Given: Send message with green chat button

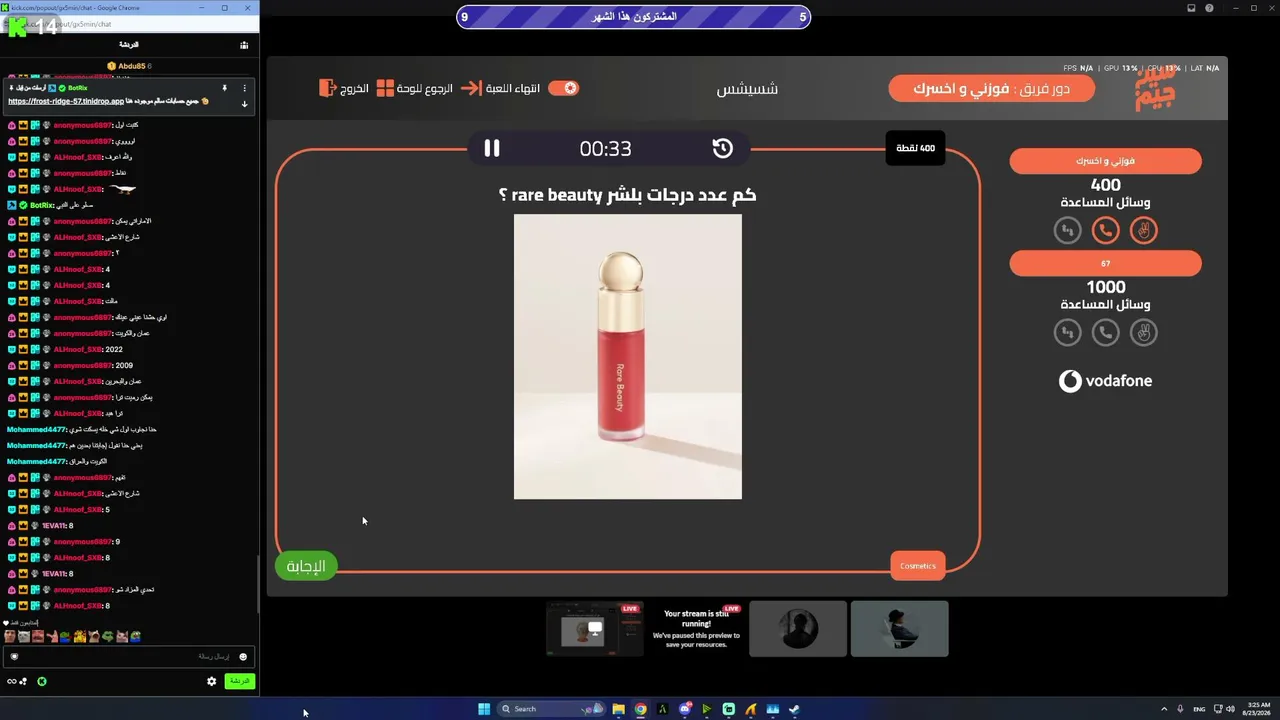Looking at the screenshot, I should point(239,681).
